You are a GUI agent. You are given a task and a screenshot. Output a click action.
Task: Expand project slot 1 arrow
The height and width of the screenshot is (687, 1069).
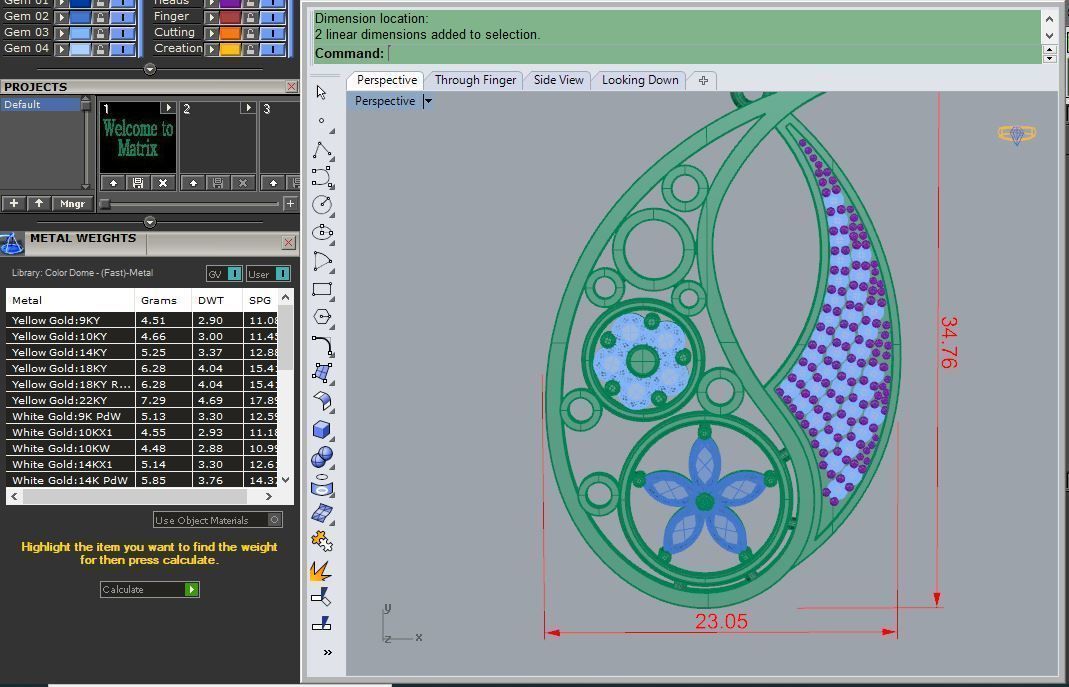(168, 108)
